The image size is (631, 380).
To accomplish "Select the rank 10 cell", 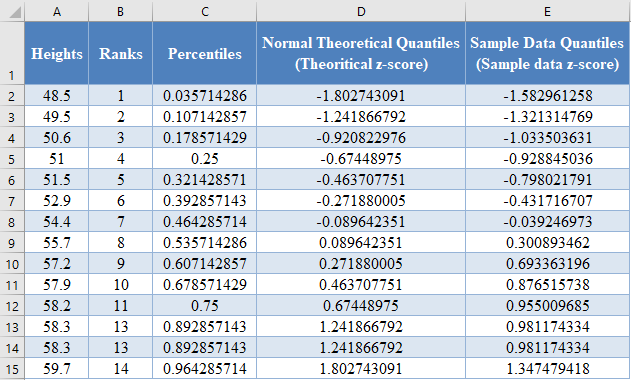I will [x=121, y=285].
